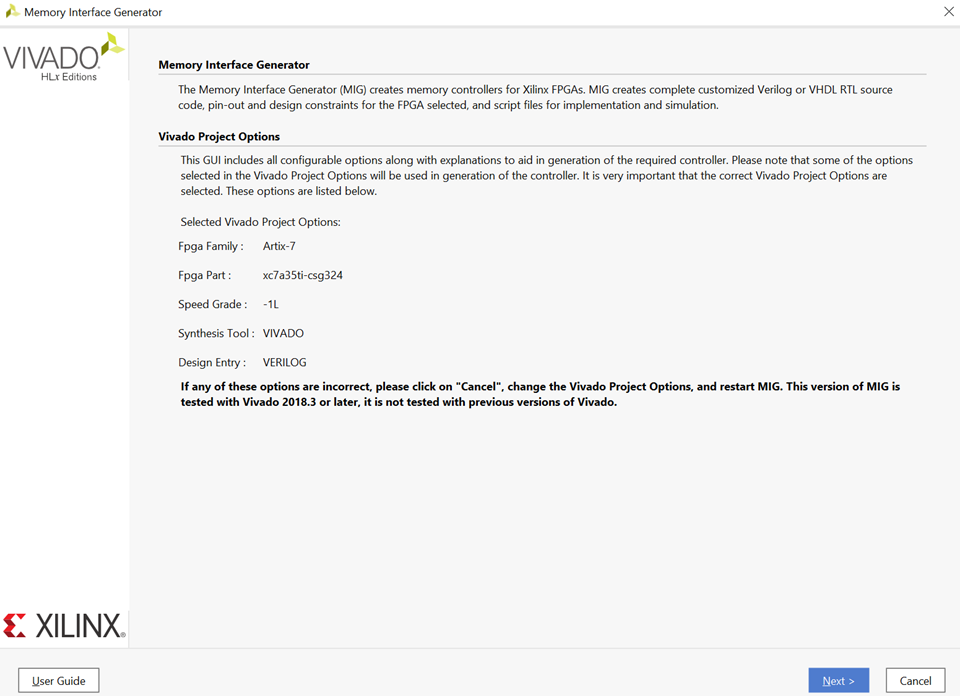Click the Vivado Project Options heading
960x696 pixels.
[219, 137]
